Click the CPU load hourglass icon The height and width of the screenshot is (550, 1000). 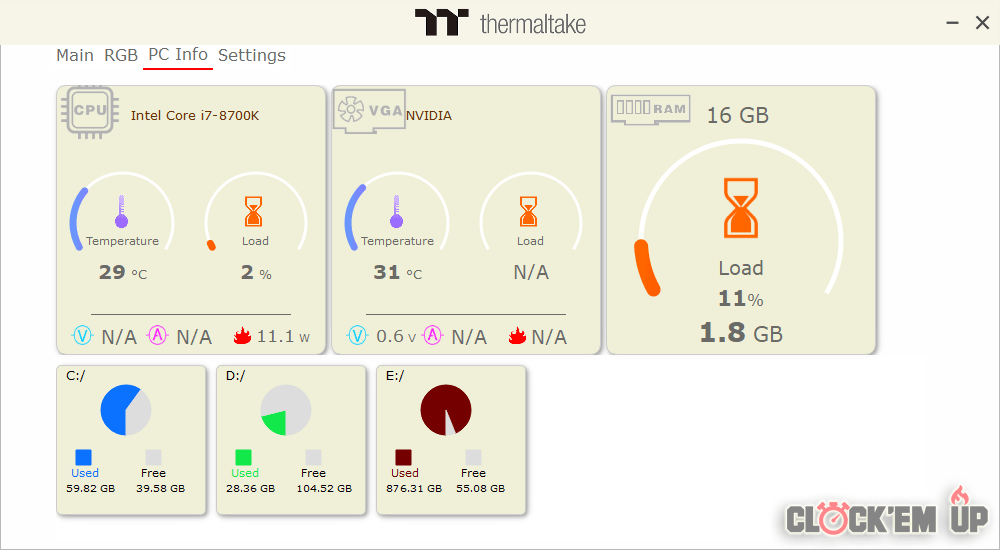coord(255,211)
